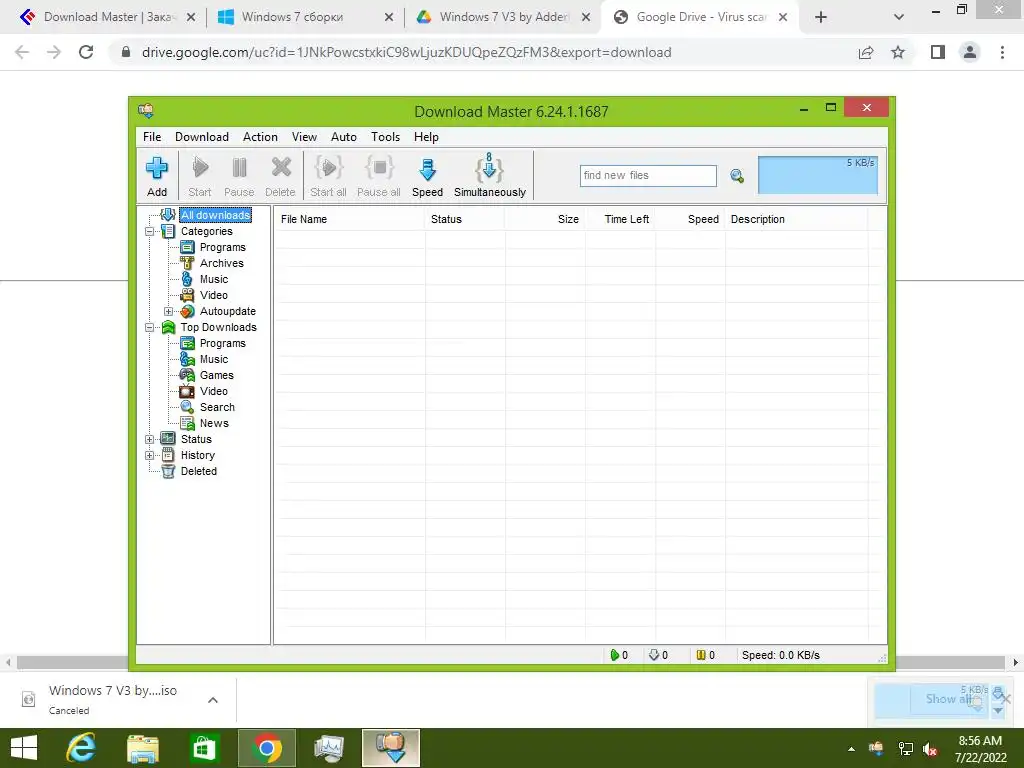Bookmark this page with the star icon
The height and width of the screenshot is (768, 1024).
pos(898,52)
